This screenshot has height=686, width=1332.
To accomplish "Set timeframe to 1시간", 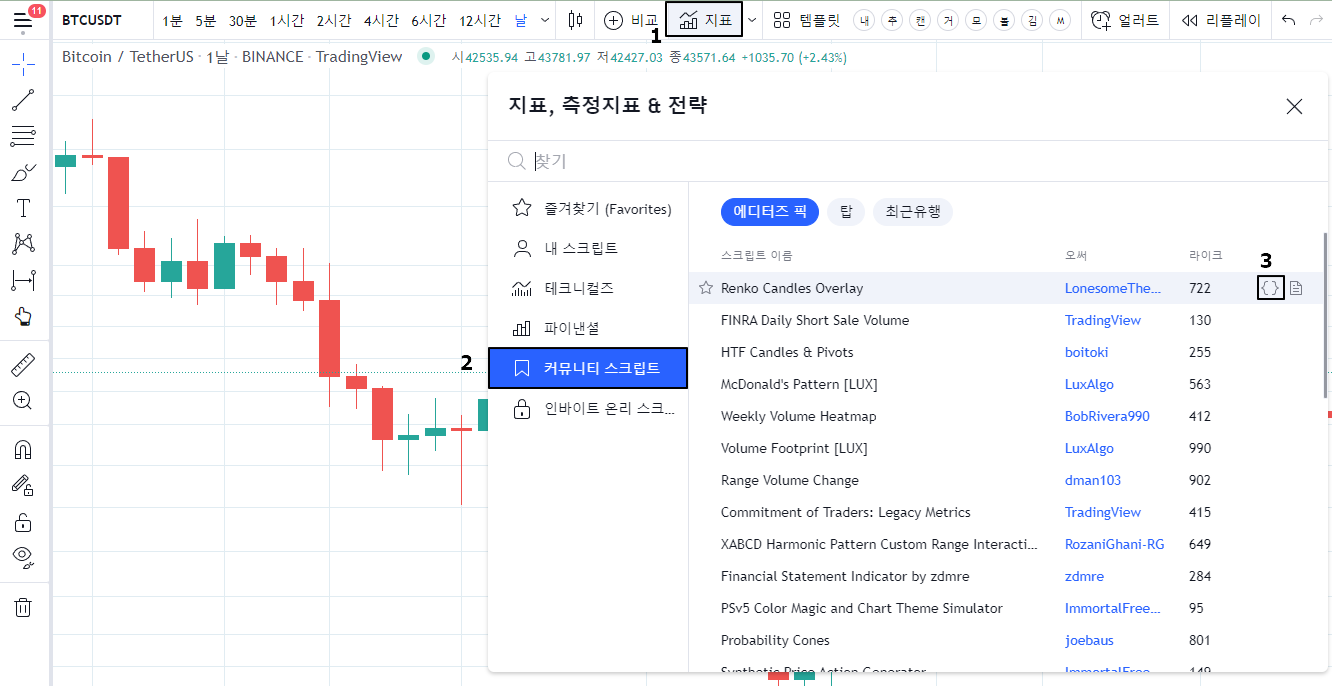I will coord(287,20).
